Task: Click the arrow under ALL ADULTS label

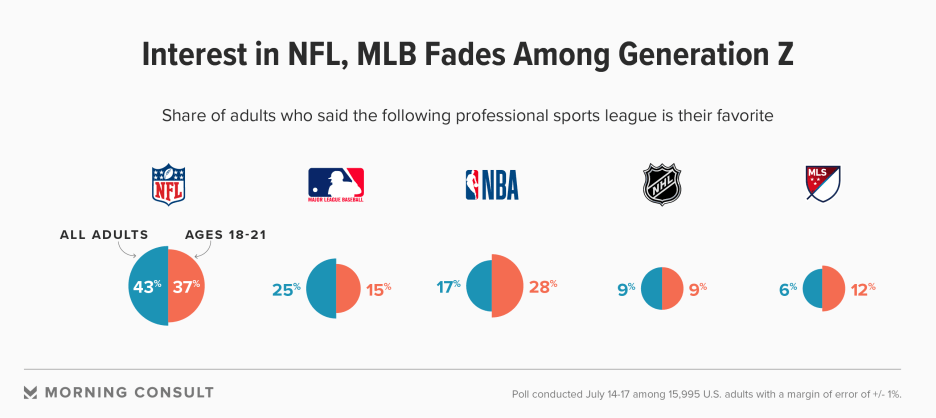Action: point(126,250)
